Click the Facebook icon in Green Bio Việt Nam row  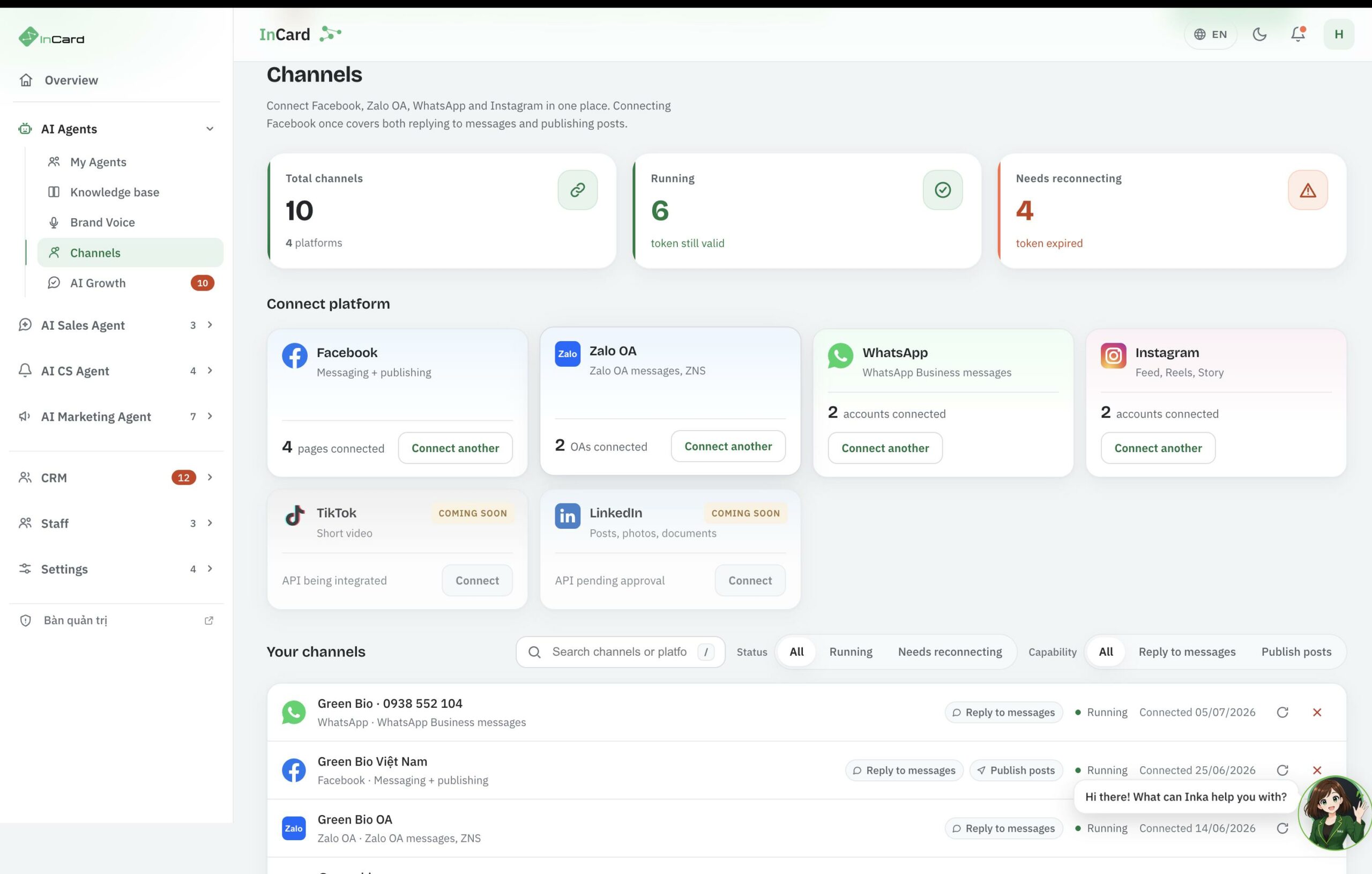(294, 770)
